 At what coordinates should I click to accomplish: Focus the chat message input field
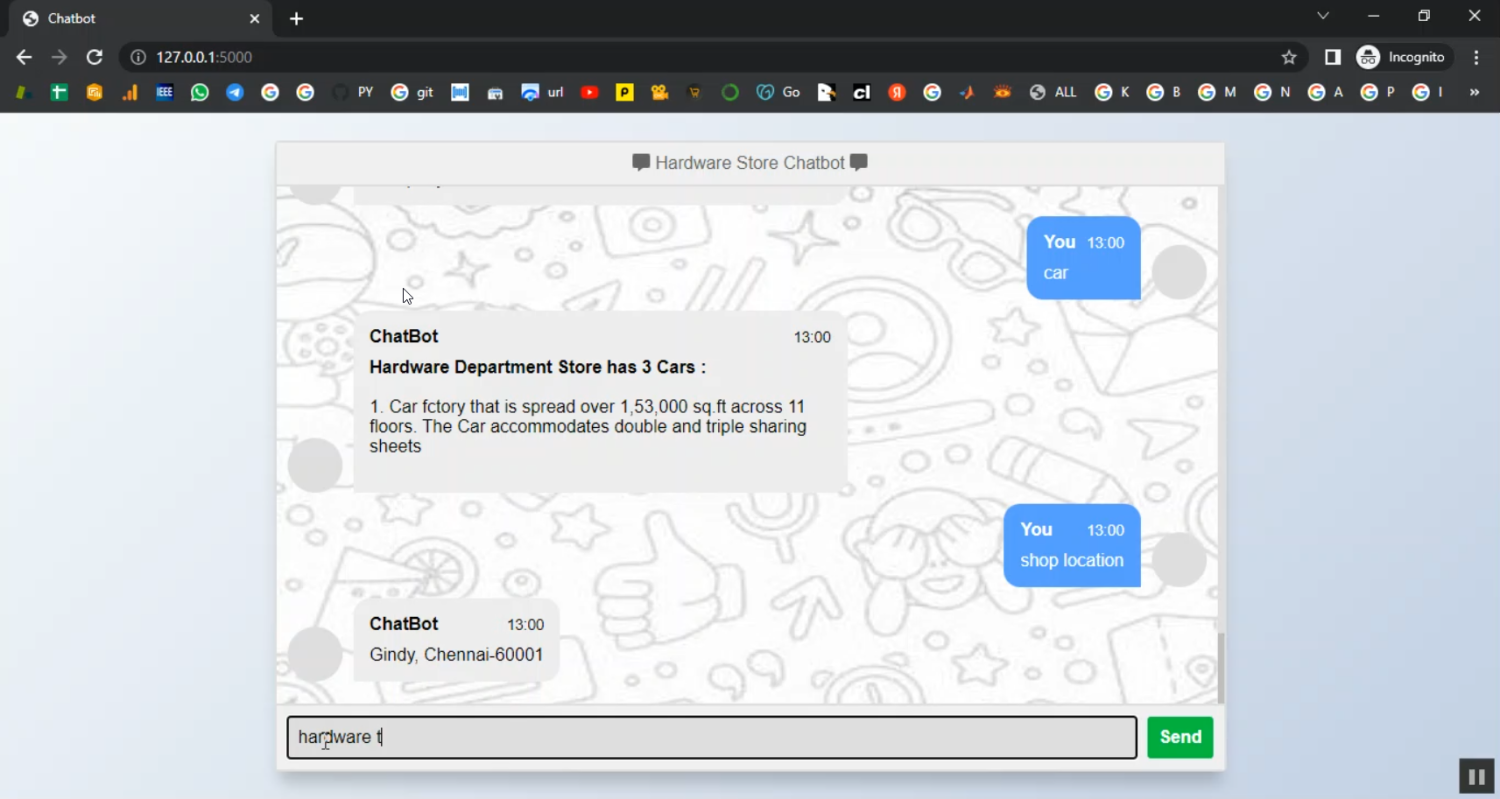pyautogui.click(x=712, y=737)
